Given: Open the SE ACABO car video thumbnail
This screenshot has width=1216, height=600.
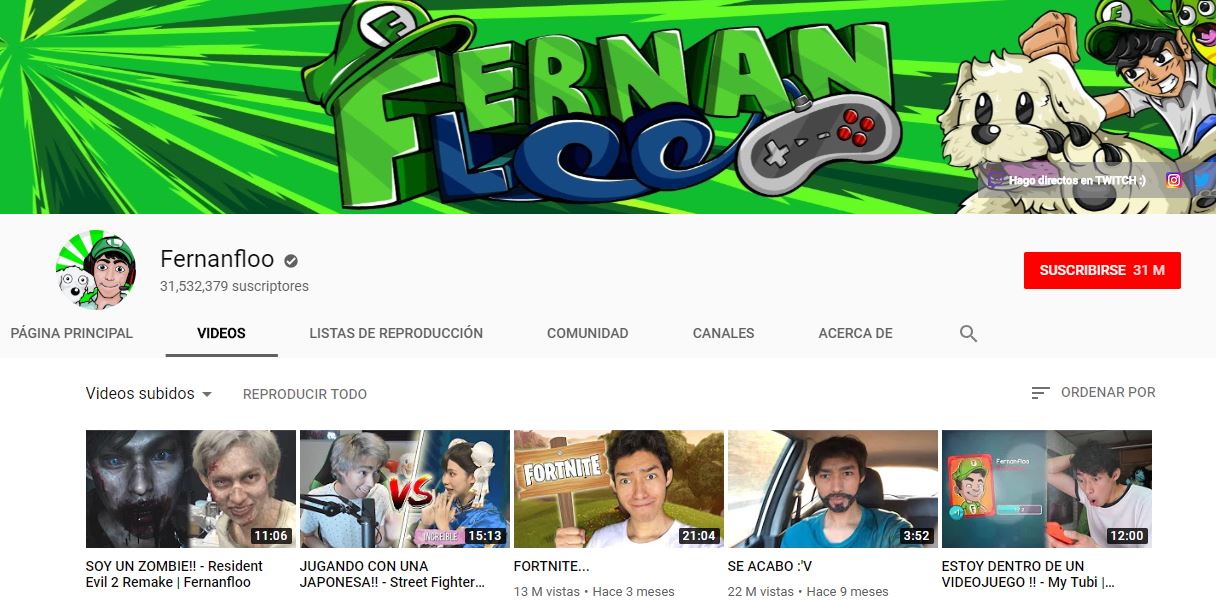Looking at the screenshot, I should tap(833, 489).
